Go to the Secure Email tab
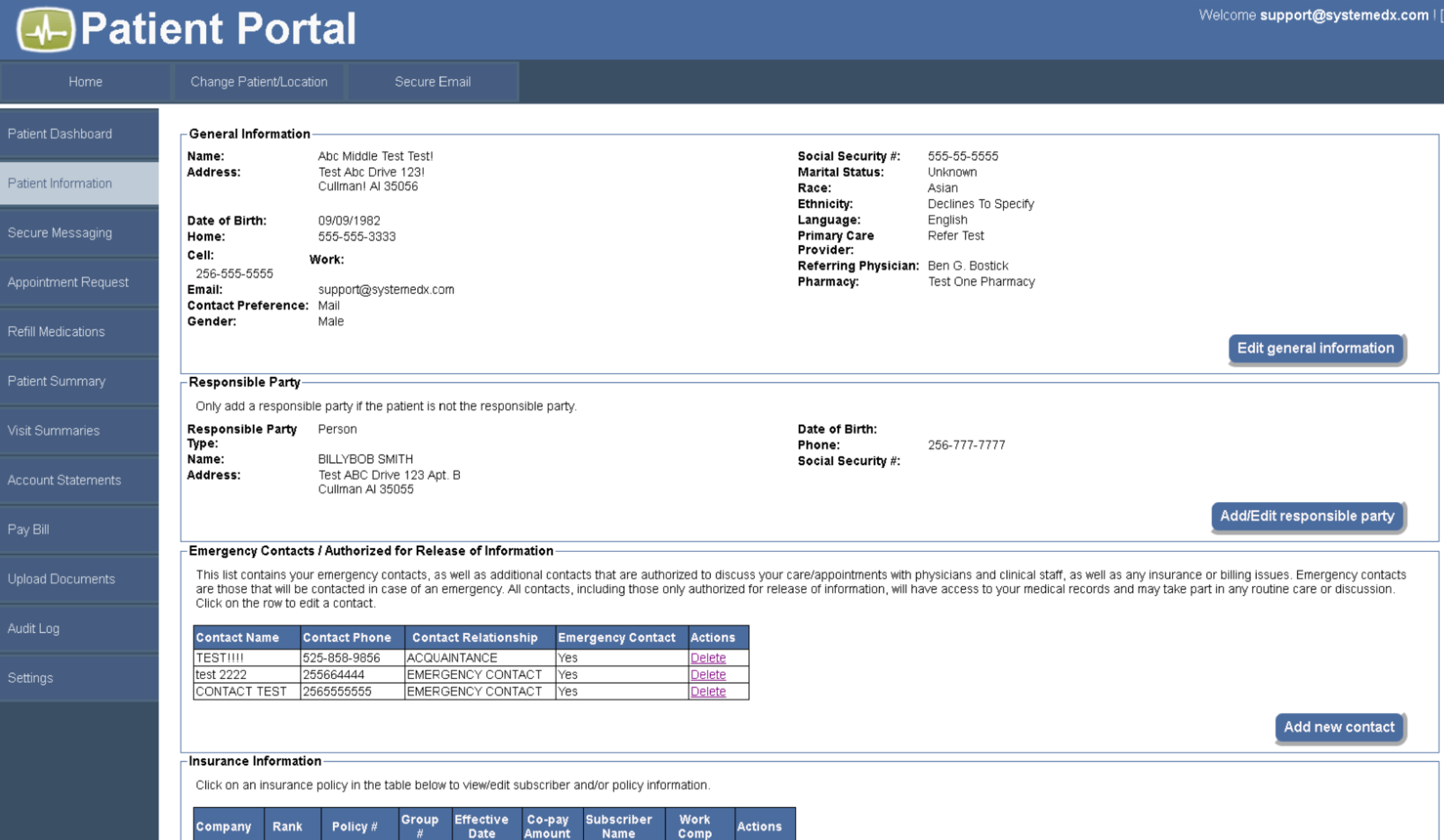Screen dimensions: 1444x840 432,81
